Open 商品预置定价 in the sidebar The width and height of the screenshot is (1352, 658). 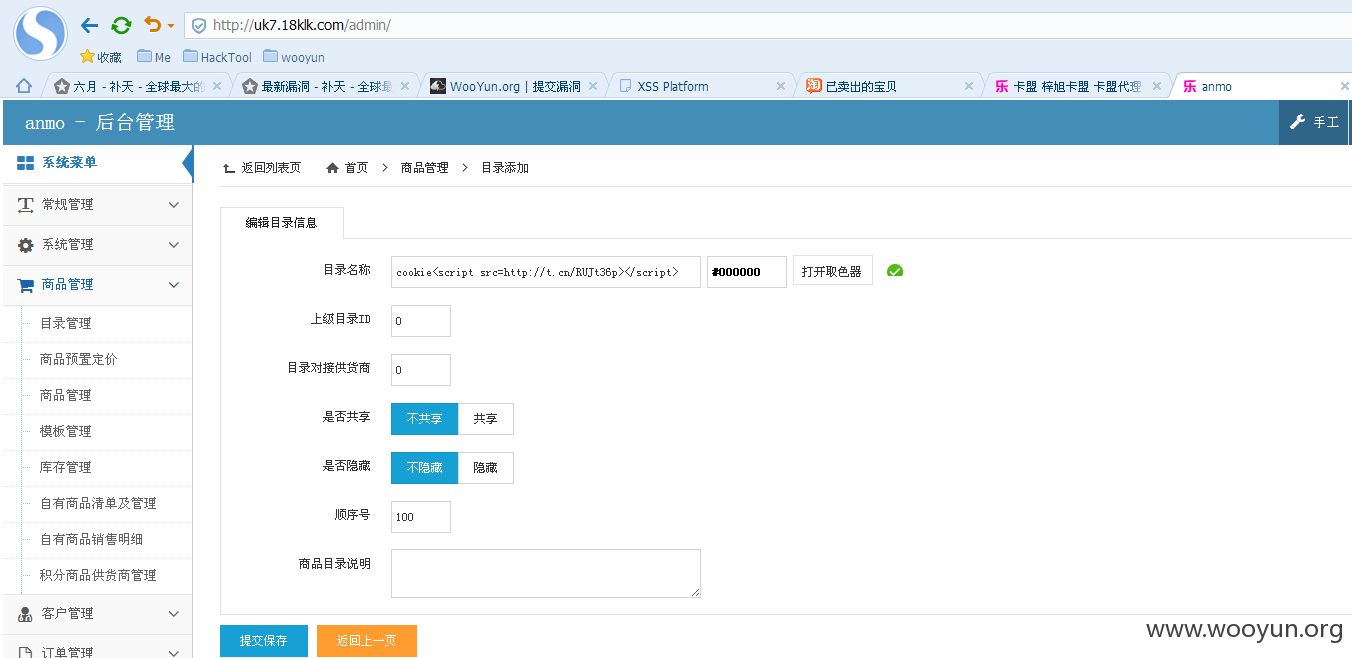tap(78, 360)
